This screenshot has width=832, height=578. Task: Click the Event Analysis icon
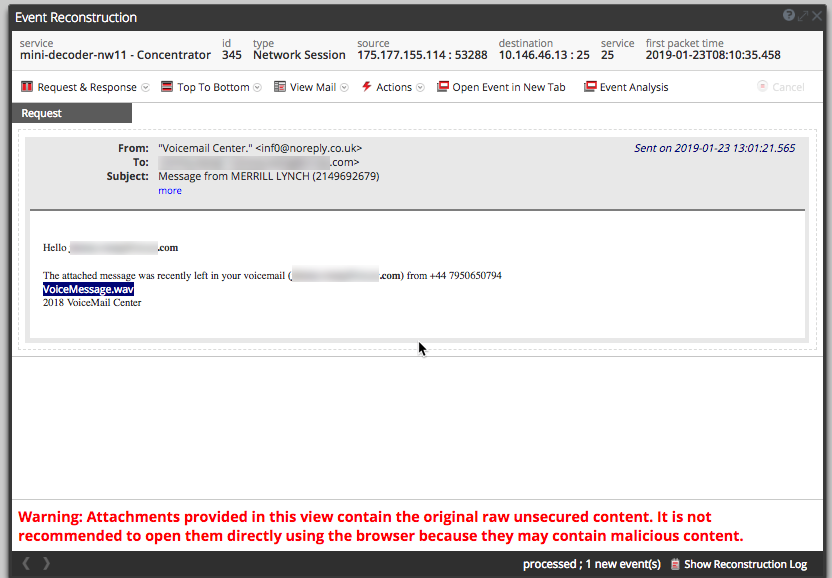coord(590,87)
